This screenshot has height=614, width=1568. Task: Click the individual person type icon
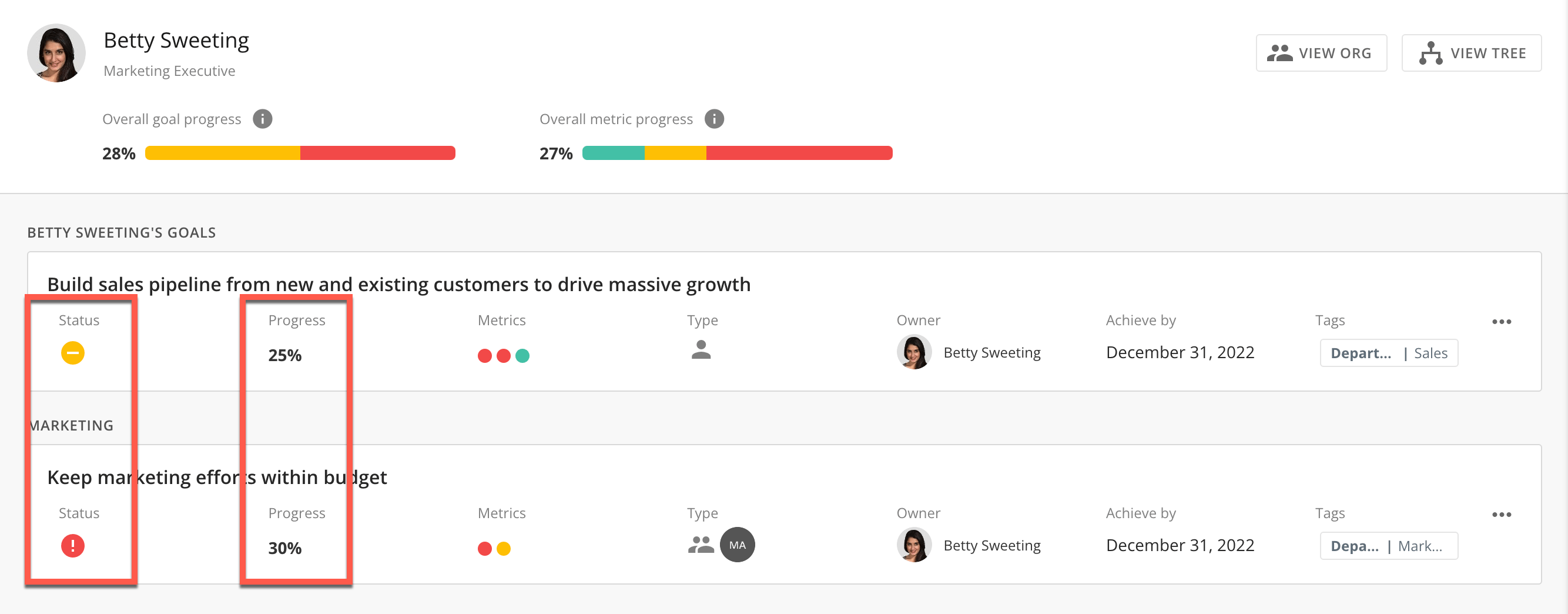[x=701, y=349]
